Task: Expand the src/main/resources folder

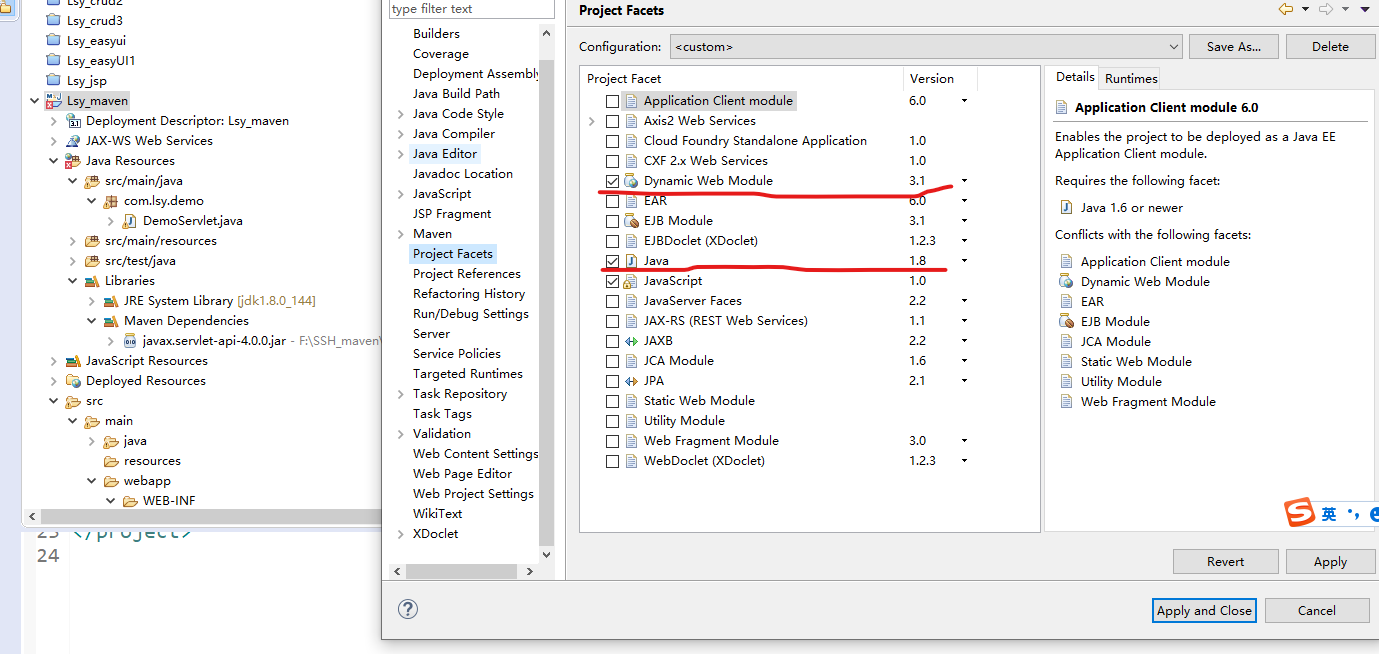Action: point(73,241)
